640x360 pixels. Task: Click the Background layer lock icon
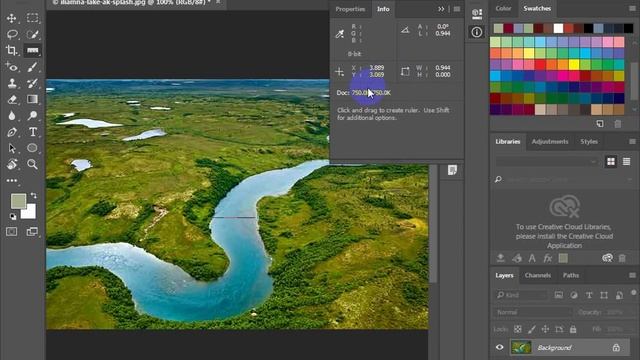click(x=616, y=348)
